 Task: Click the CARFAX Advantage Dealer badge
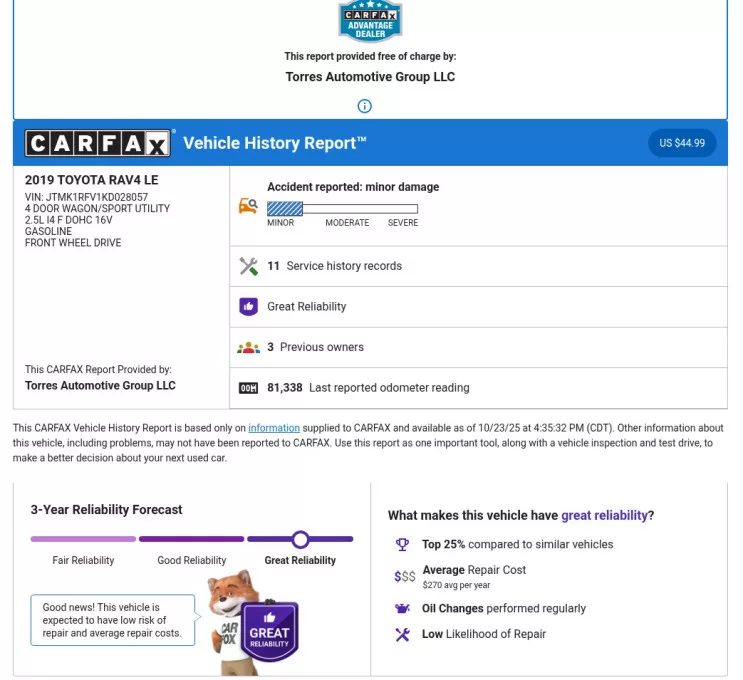tap(370, 20)
